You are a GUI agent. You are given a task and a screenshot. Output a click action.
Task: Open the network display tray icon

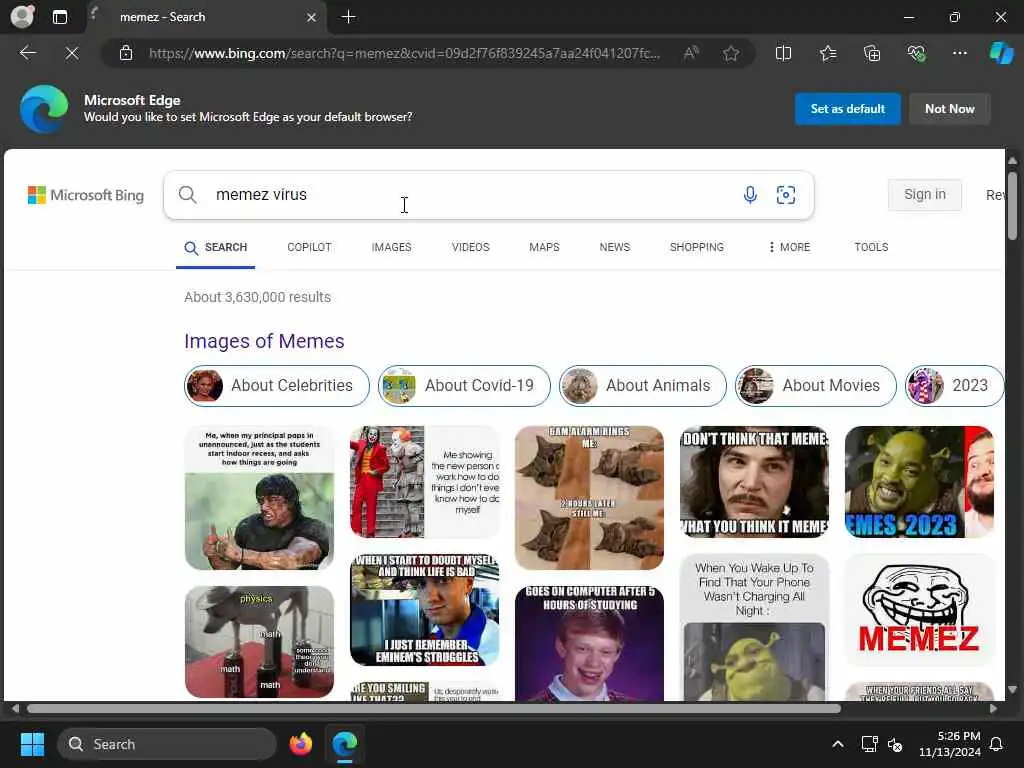point(869,744)
